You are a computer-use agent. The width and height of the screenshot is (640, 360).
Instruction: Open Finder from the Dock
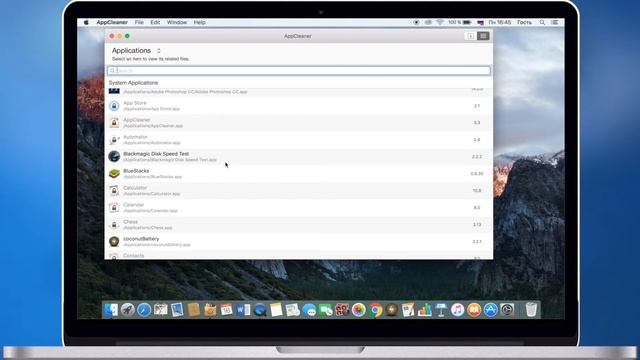pos(111,310)
